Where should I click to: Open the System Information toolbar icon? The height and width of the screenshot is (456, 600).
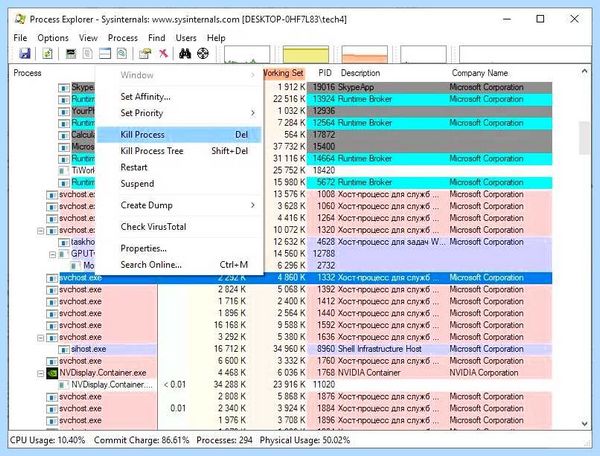click(x=71, y=54)
